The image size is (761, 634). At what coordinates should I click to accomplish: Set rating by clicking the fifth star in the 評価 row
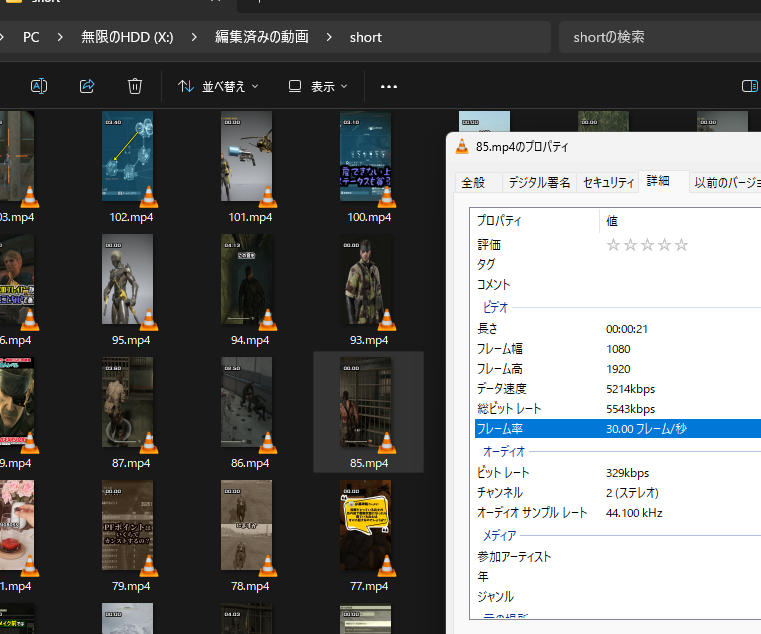(681, 245)
